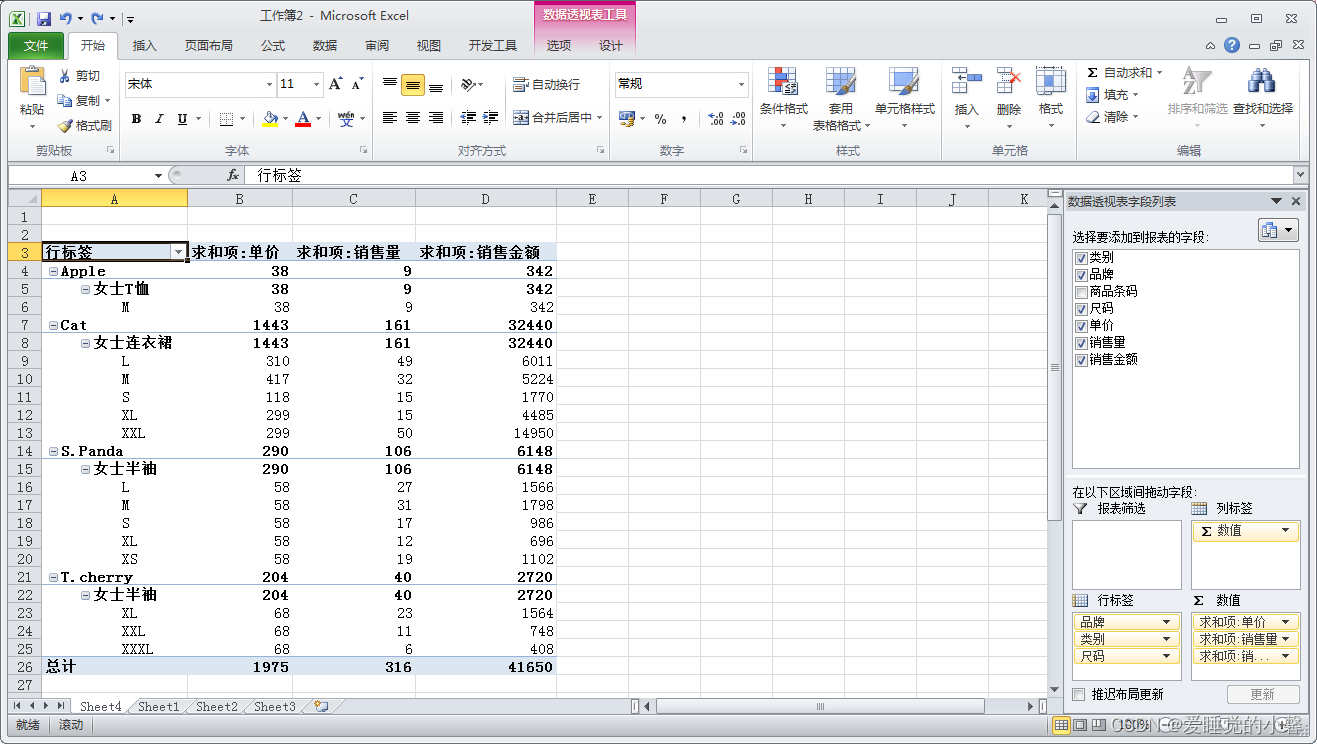Collapse the Cat row group
This screenshot has width=1317, height=744.
(x=53, y=325)
